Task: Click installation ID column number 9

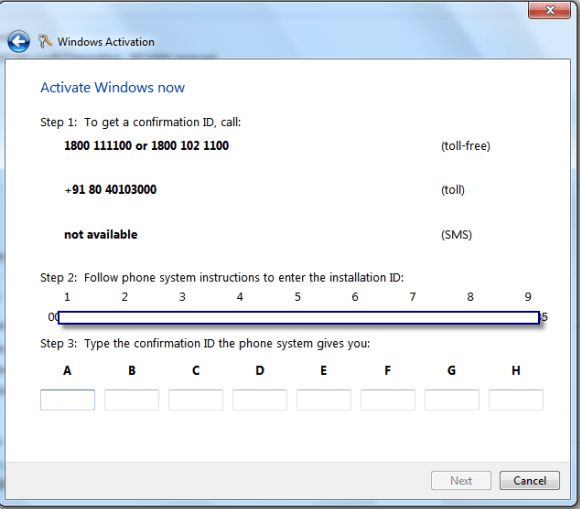Action: [528, 297]
